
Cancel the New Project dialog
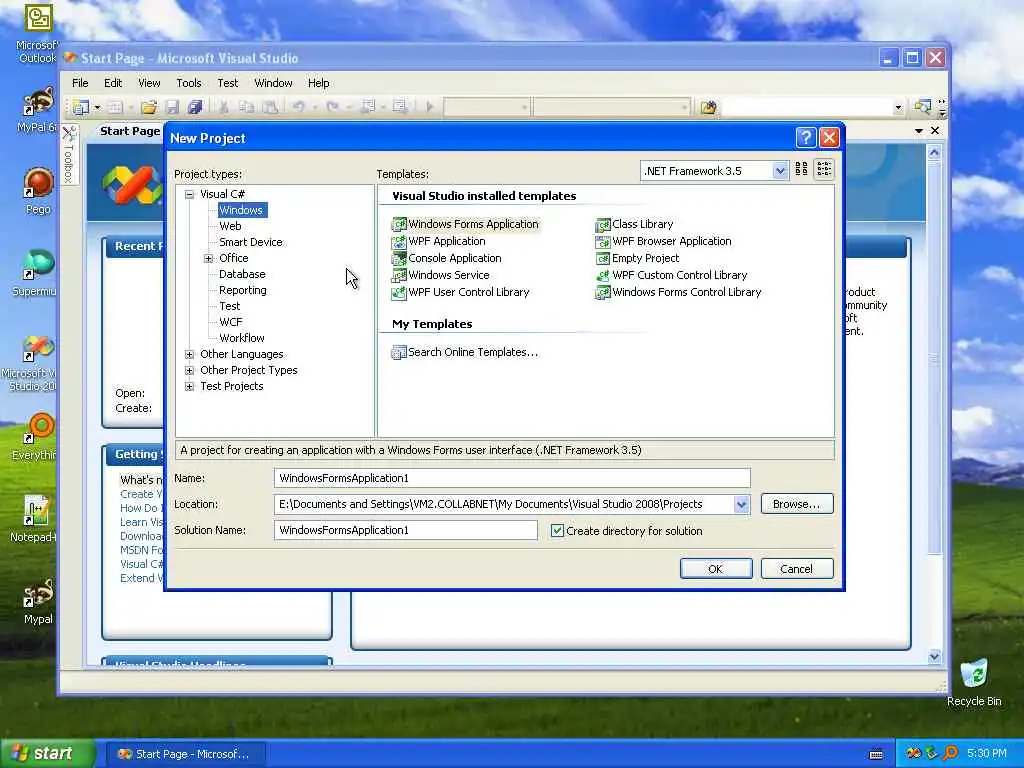[797, 569]
